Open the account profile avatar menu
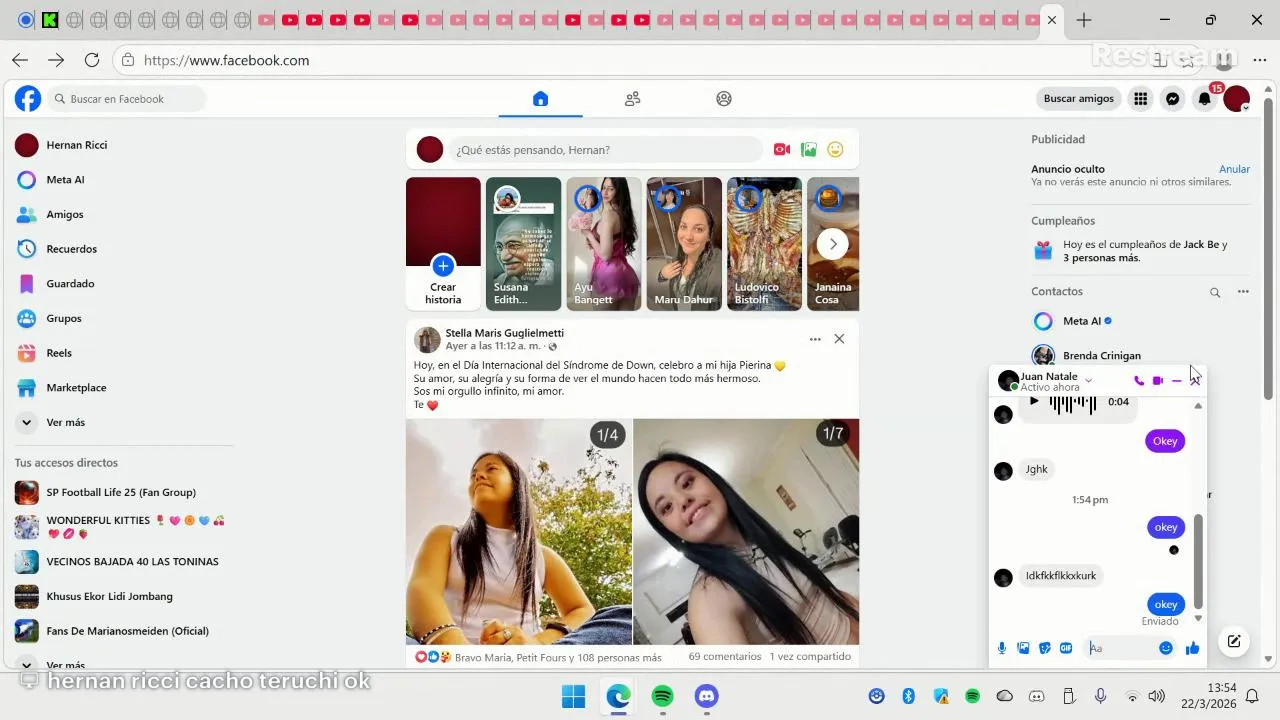Screen dimensions: 1280x720 (x=1237, y=99)
